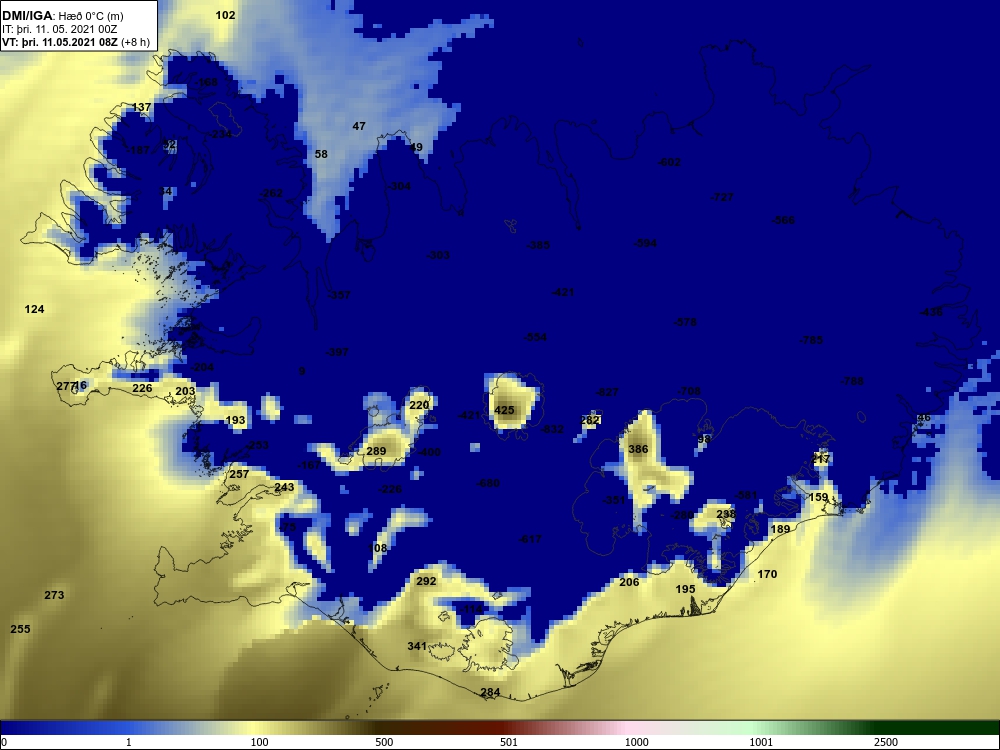The width and height of the screenshot is (1000, 750).
Task: Click the value 203 on the map
Action: [185, 392]
